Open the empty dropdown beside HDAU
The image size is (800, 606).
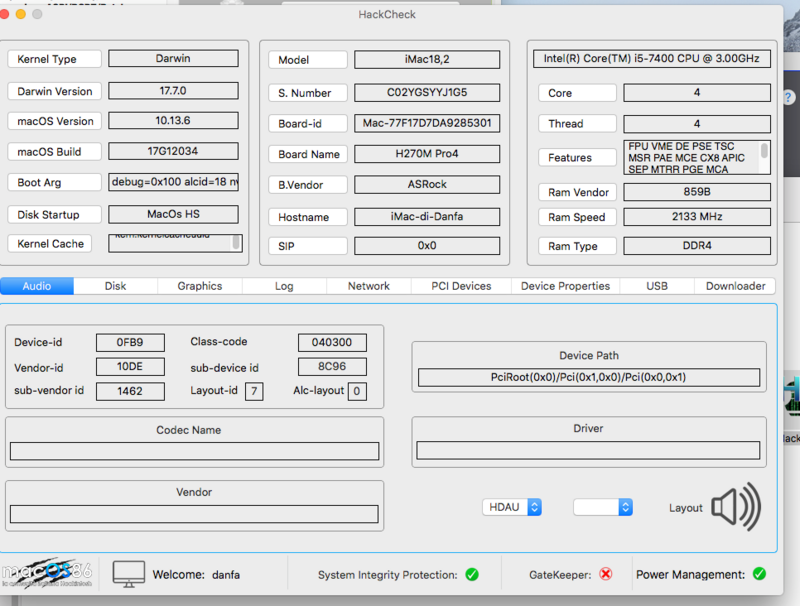pyautogui.click(x=603, y=507)
